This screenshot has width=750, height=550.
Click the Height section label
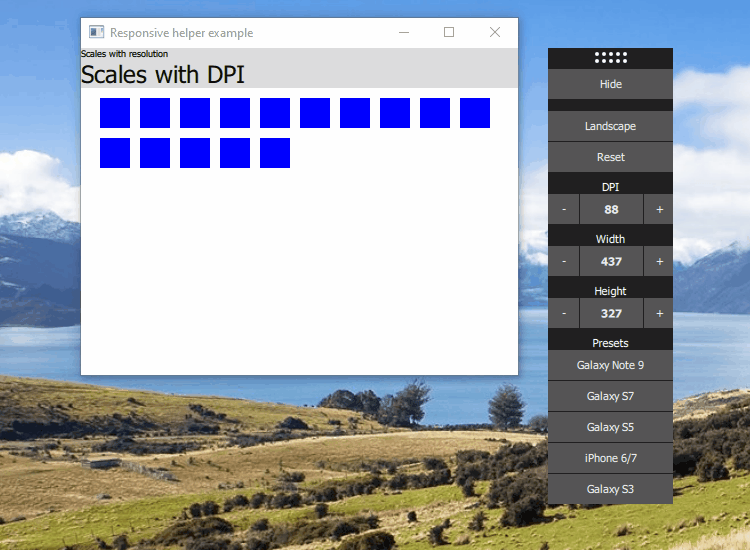610,291
